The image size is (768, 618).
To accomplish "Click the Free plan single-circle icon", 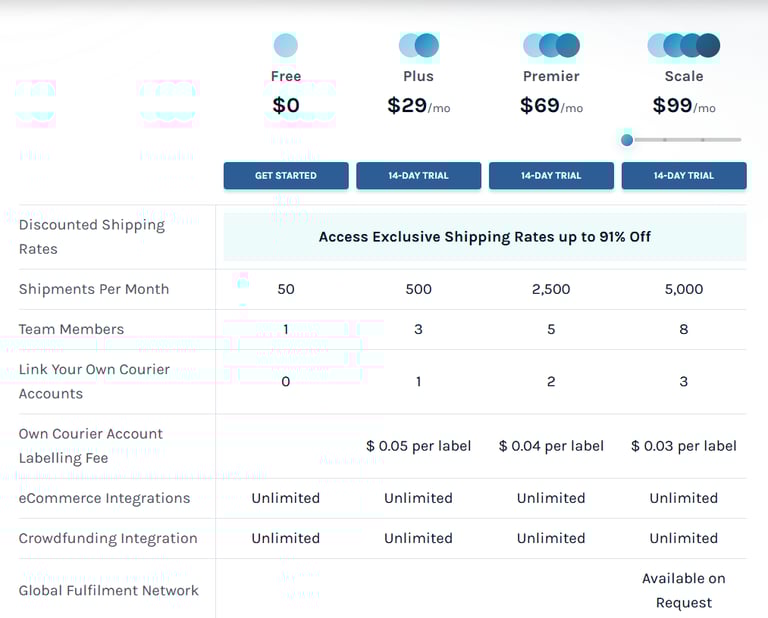I will (x=285, y=45).
